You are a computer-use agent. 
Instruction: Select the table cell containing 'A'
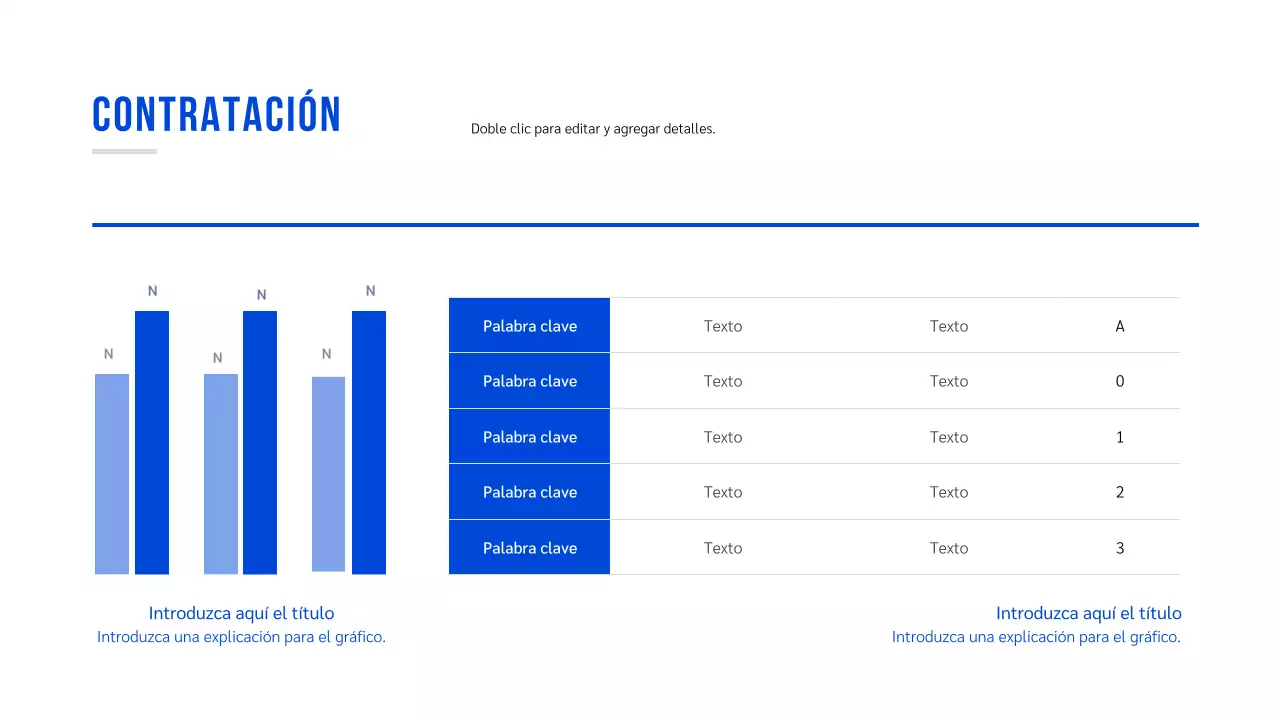click(1120, 326)
